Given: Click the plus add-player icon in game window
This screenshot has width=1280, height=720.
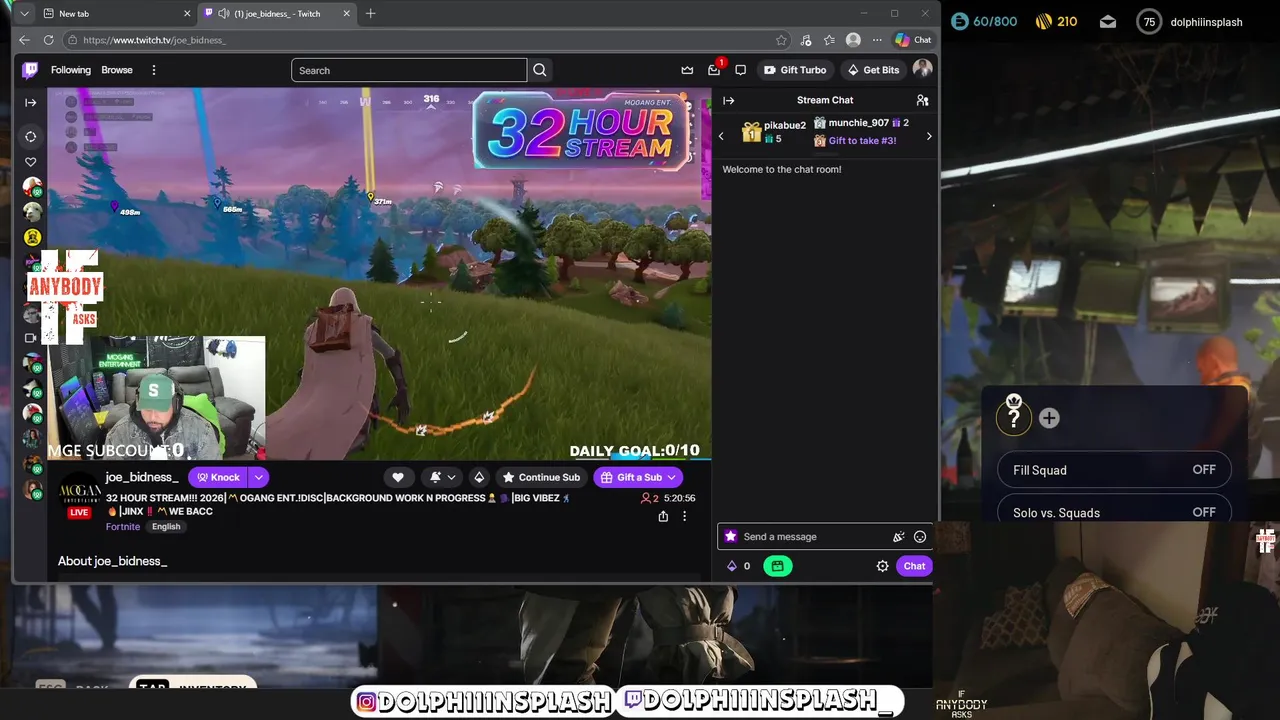Looking at the screenshot, I should tap(1049, 418).
